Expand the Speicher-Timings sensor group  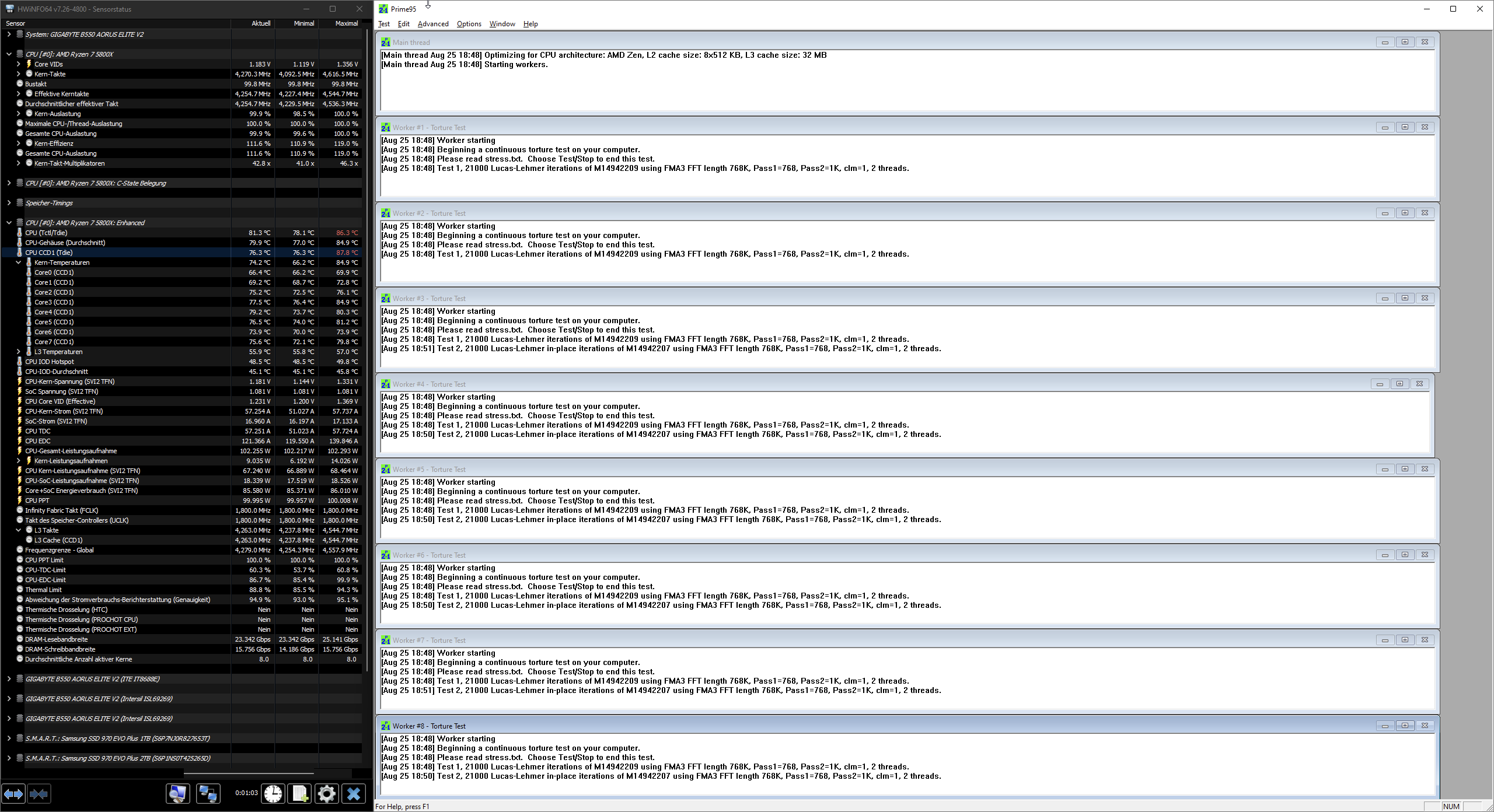(9, 203)
